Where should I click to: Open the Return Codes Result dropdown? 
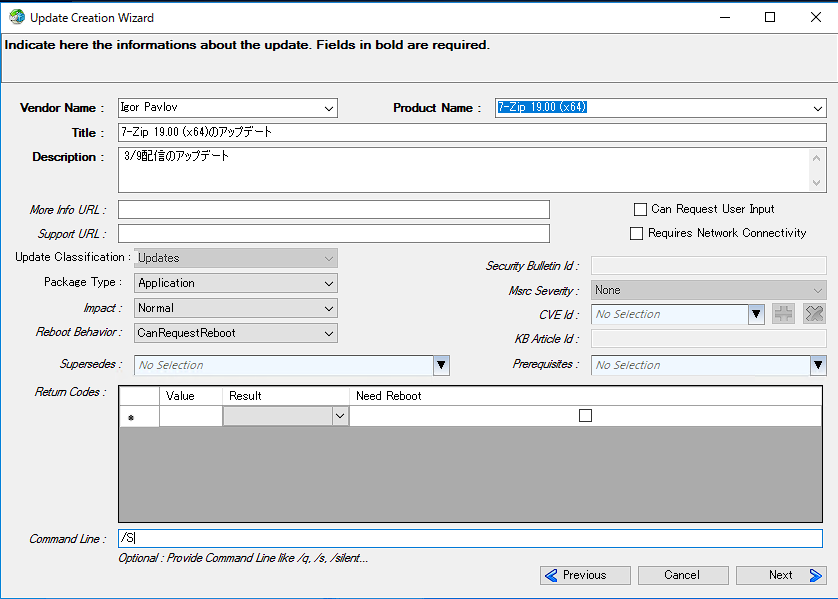click(340, 416)
